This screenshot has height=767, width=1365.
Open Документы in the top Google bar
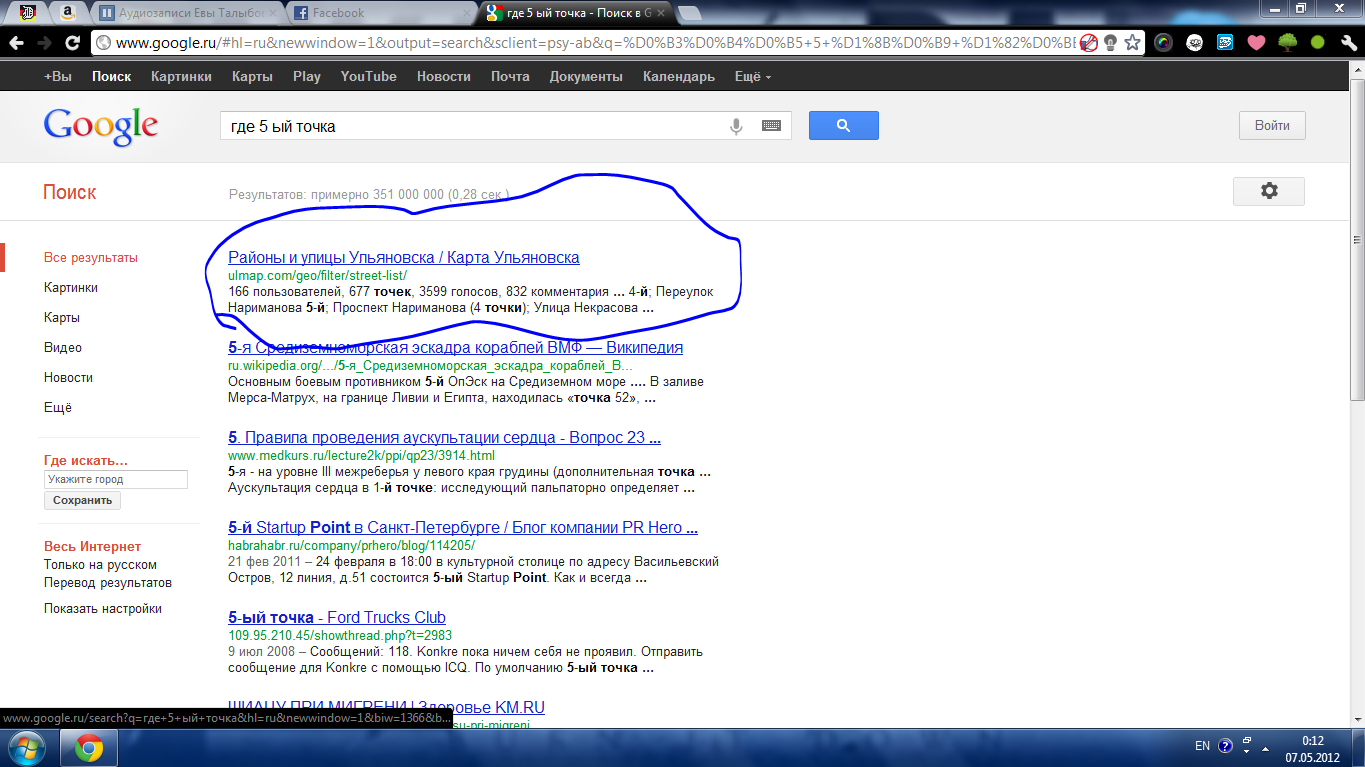point(586,76)
